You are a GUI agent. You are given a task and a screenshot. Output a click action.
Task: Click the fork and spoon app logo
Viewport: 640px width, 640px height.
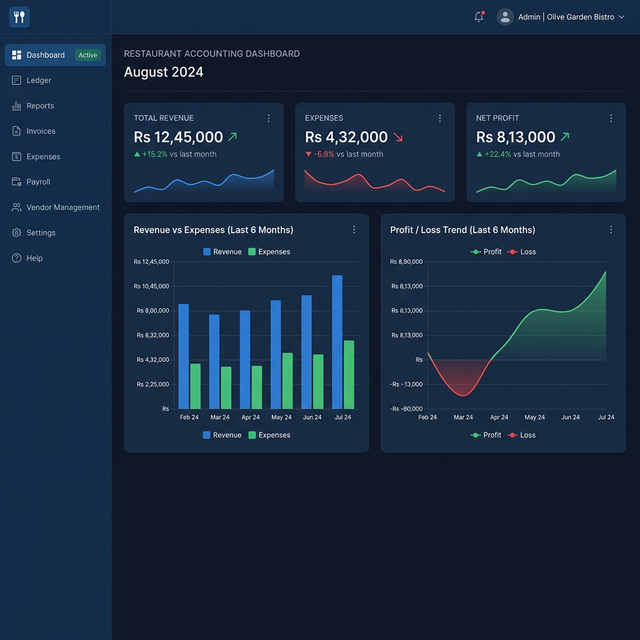pos(19,17)
